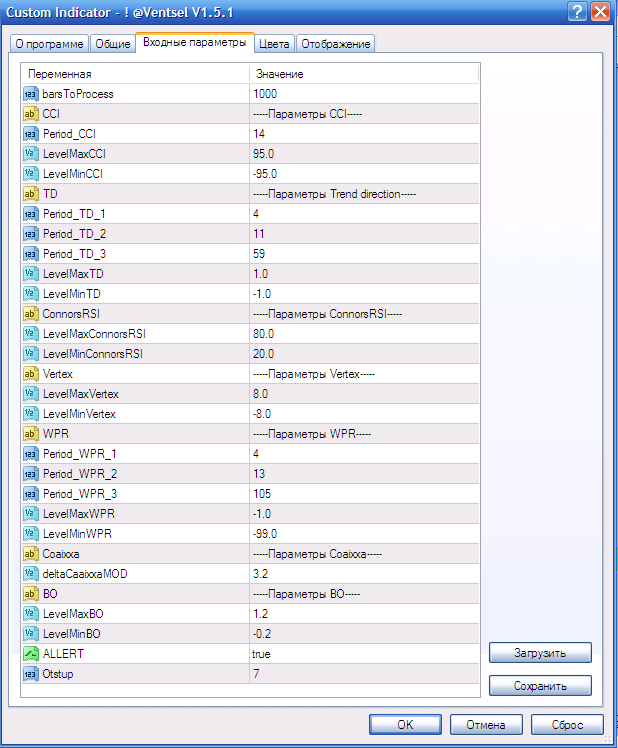Select the Period_CCI value 14 field
618x748 pixels.
(364, 134)
